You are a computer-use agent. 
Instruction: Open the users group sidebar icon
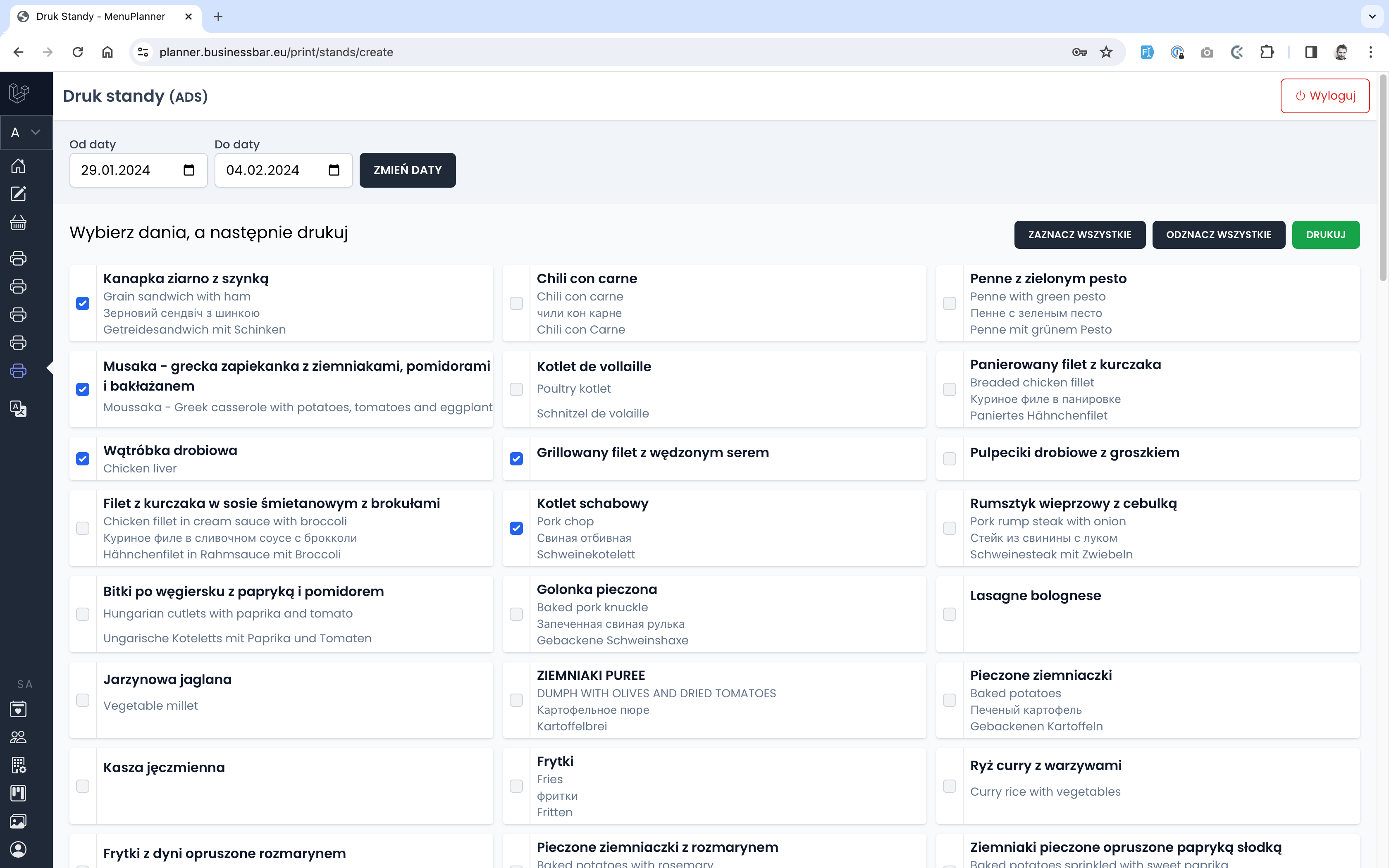[x=18, y=737]
